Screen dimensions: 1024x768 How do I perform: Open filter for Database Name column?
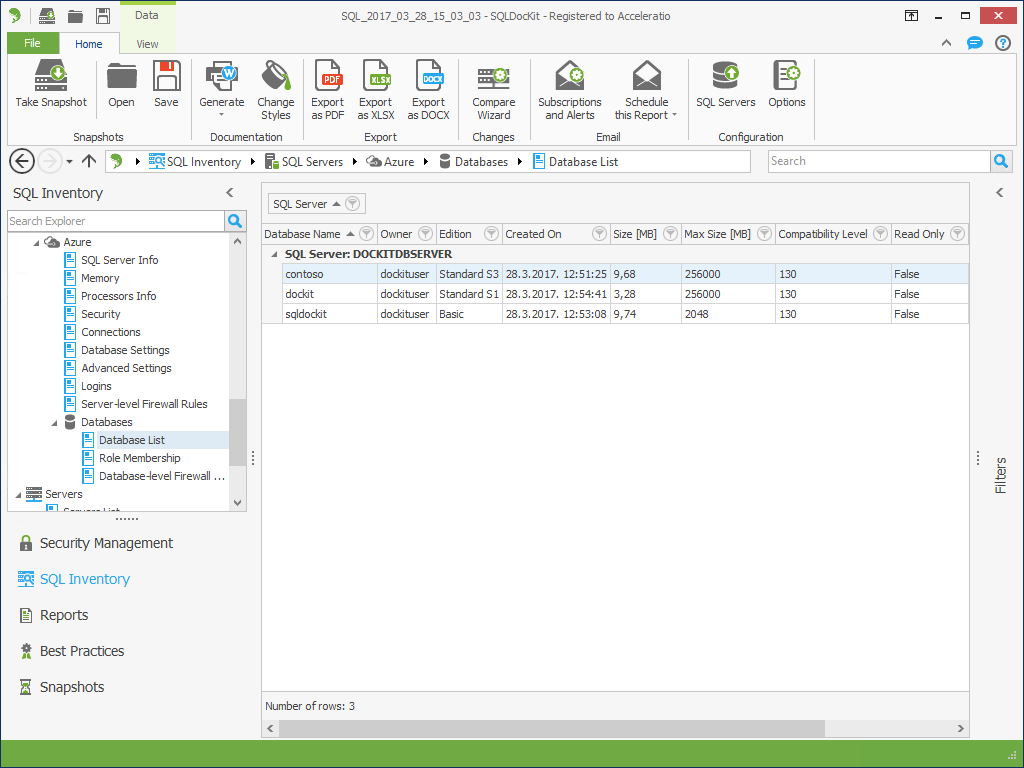click(x=366, y=234)
